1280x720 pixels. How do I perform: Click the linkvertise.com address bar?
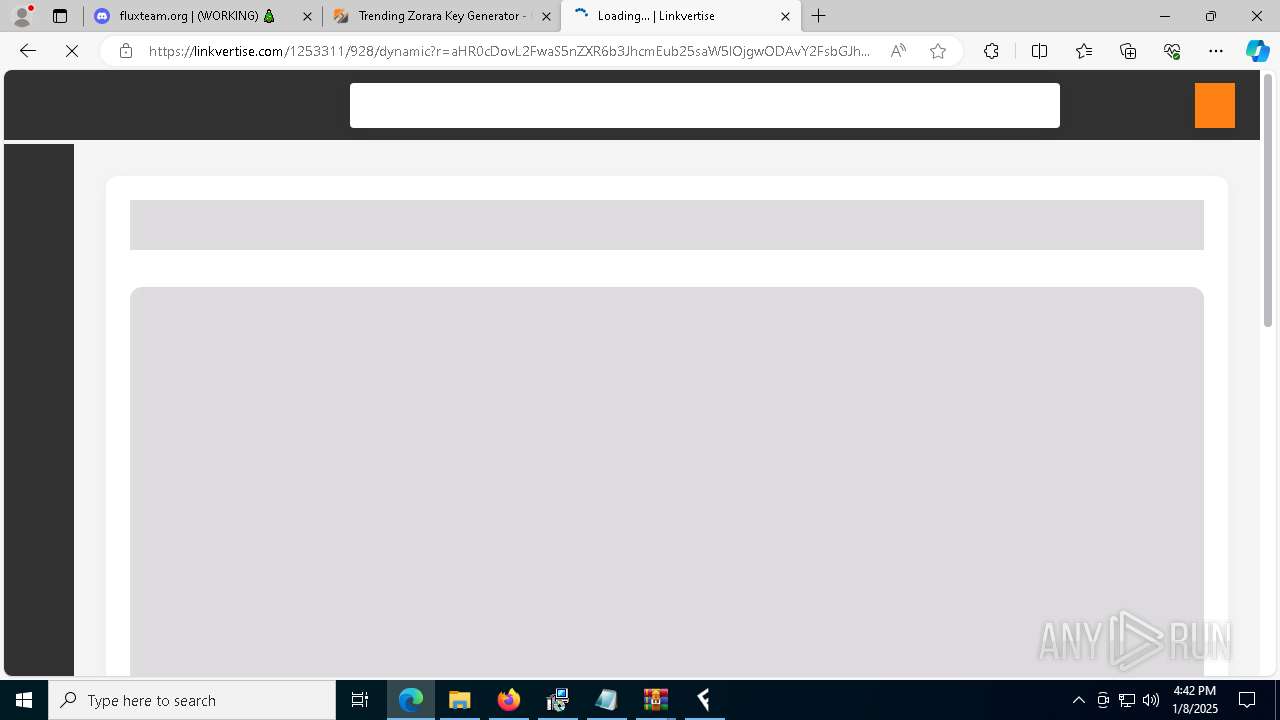pos(510,51)
